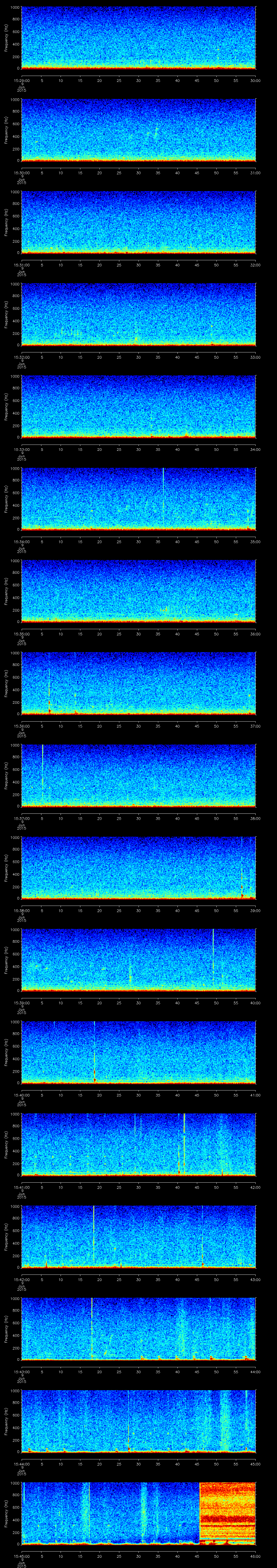Click the 1000 frequency tick of the 15:45 panel
The height and width of the screenshot is (1568, 277).
(15, 1483)
